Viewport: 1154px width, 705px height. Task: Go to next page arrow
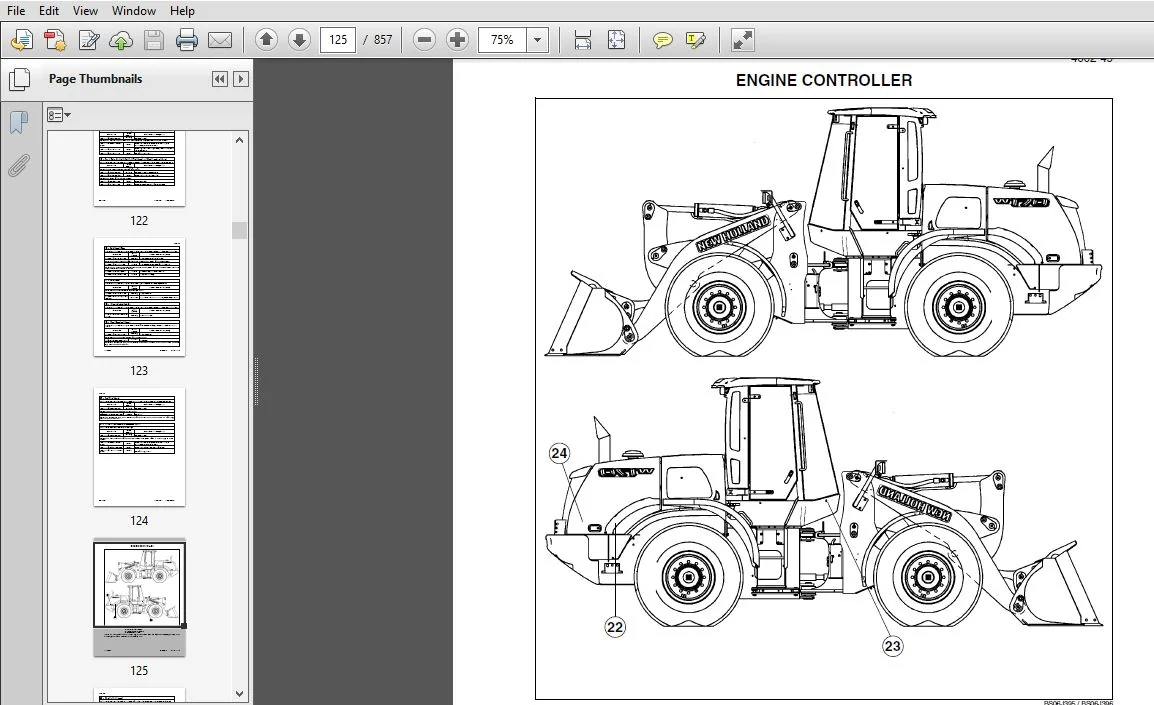(299, 40)
